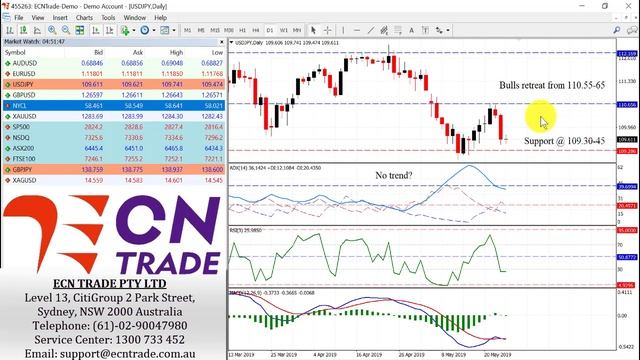Select the USDJPY row in Market Watch
This screenshot has height=360, width=640.
[114, 84]
